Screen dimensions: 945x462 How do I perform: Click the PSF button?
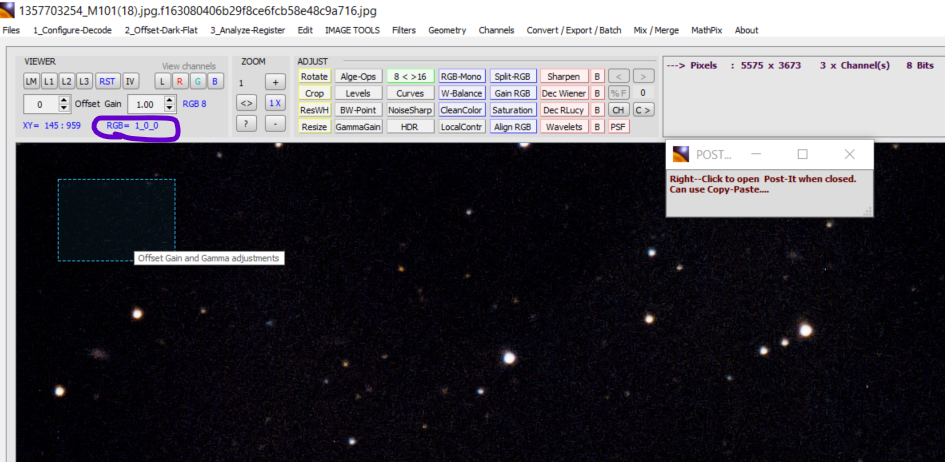tap(617, 127)
